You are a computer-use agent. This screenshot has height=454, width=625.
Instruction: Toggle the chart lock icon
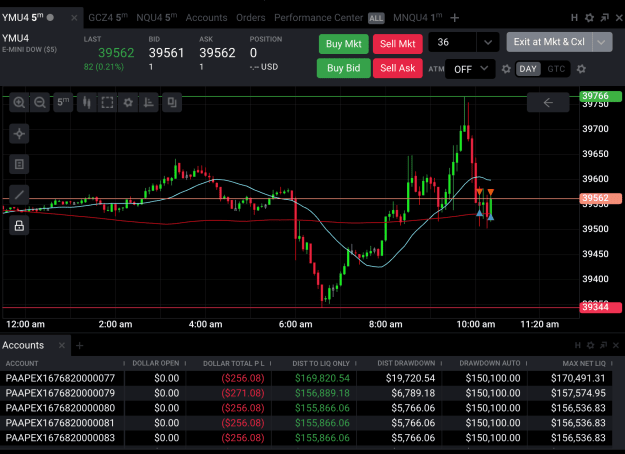[x=19, y=226]
